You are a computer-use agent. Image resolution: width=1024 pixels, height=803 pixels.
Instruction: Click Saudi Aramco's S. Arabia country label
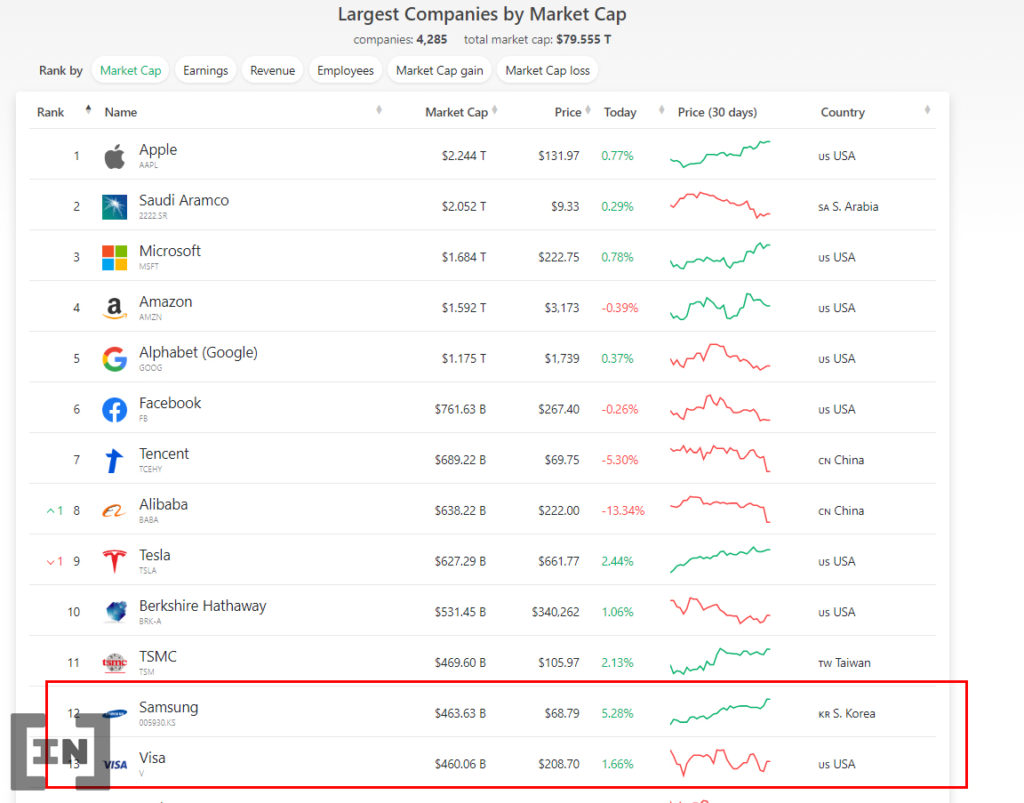pyautogui.click(x=848, y=207)
